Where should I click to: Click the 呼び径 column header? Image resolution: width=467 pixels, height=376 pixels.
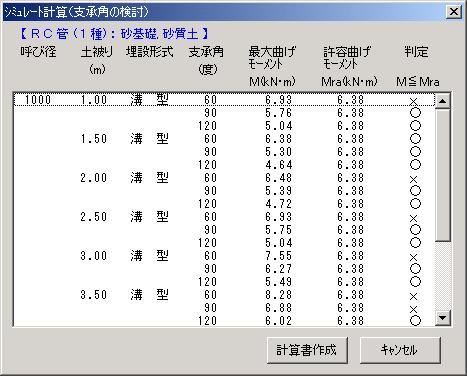pos(38,52)
